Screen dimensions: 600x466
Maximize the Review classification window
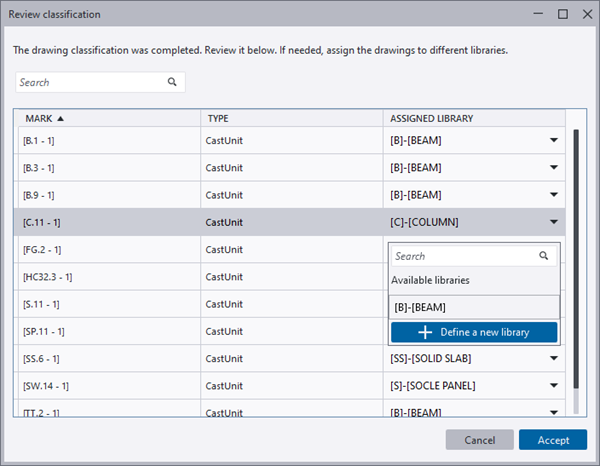(x=562, y=14)
